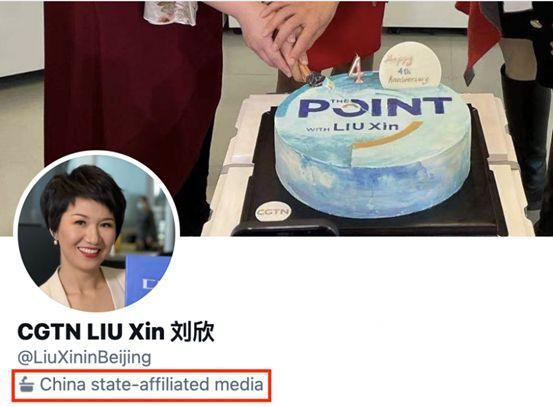Click the 'with LIU Xin' text on cake
The height and width of the screenshot is (407, 553).
pyautogui.click(x=352, y=127)
